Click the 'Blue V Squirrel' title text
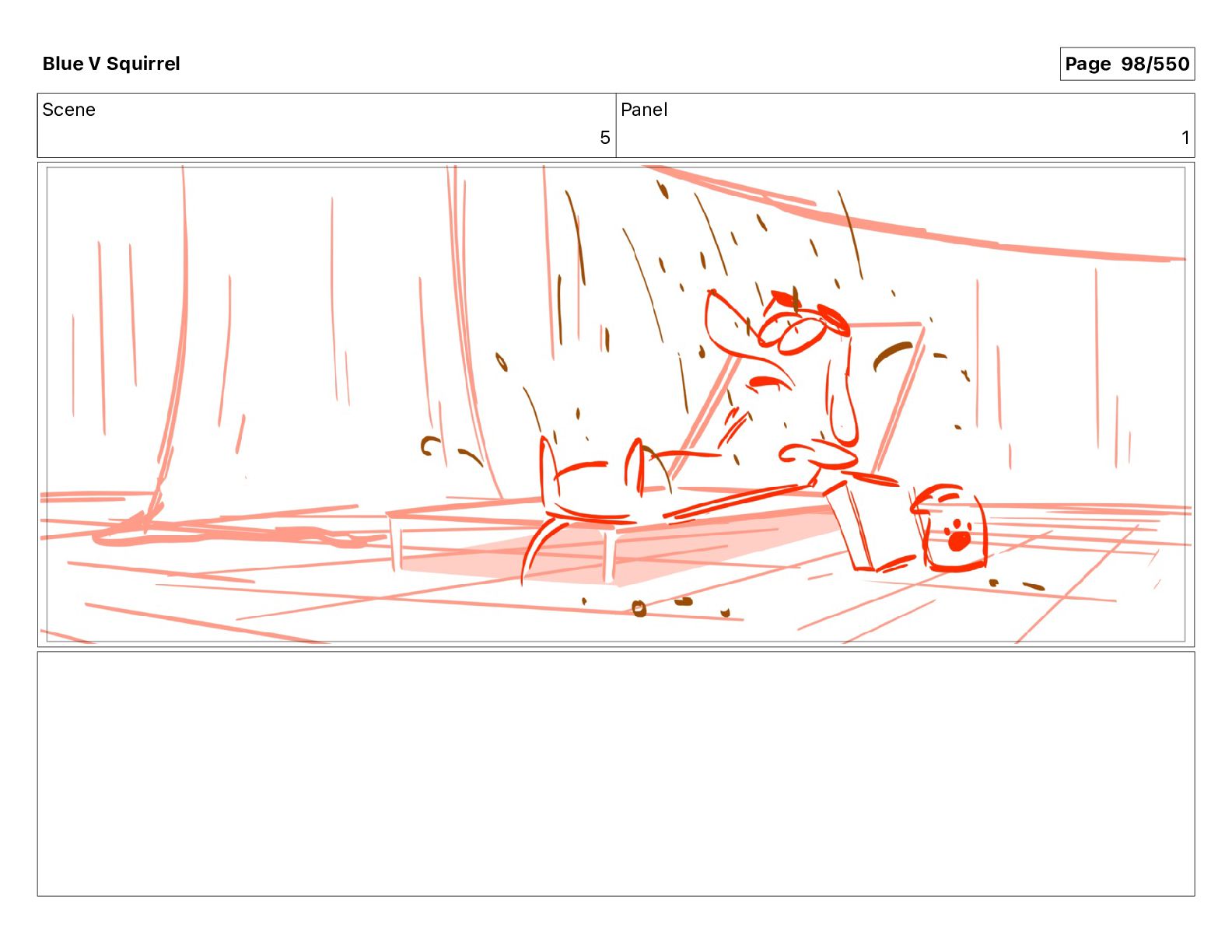The width and height of the screenshot is (1232, 952). click(x=111, y=64)
